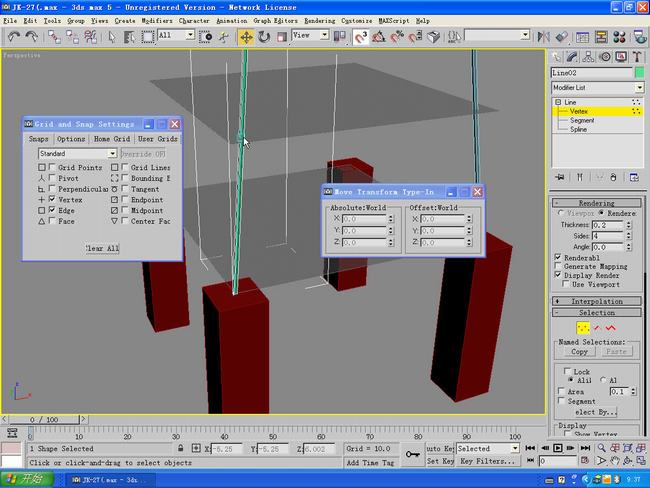The image size is (650, 488).
Task: Click the Select By button
Action: pos(596,412)
